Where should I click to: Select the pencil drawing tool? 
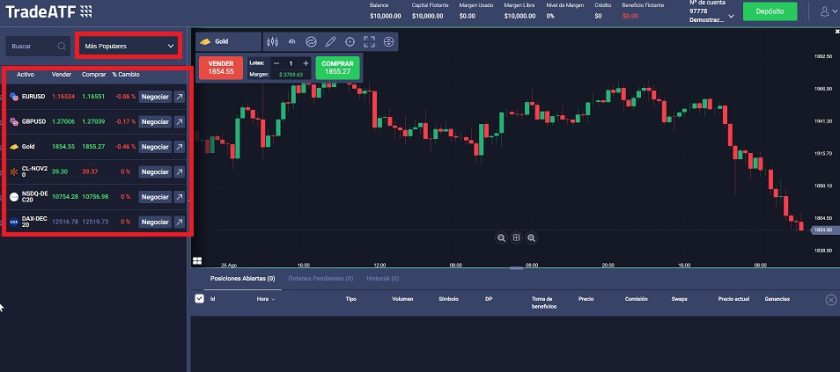coord(331,41)
